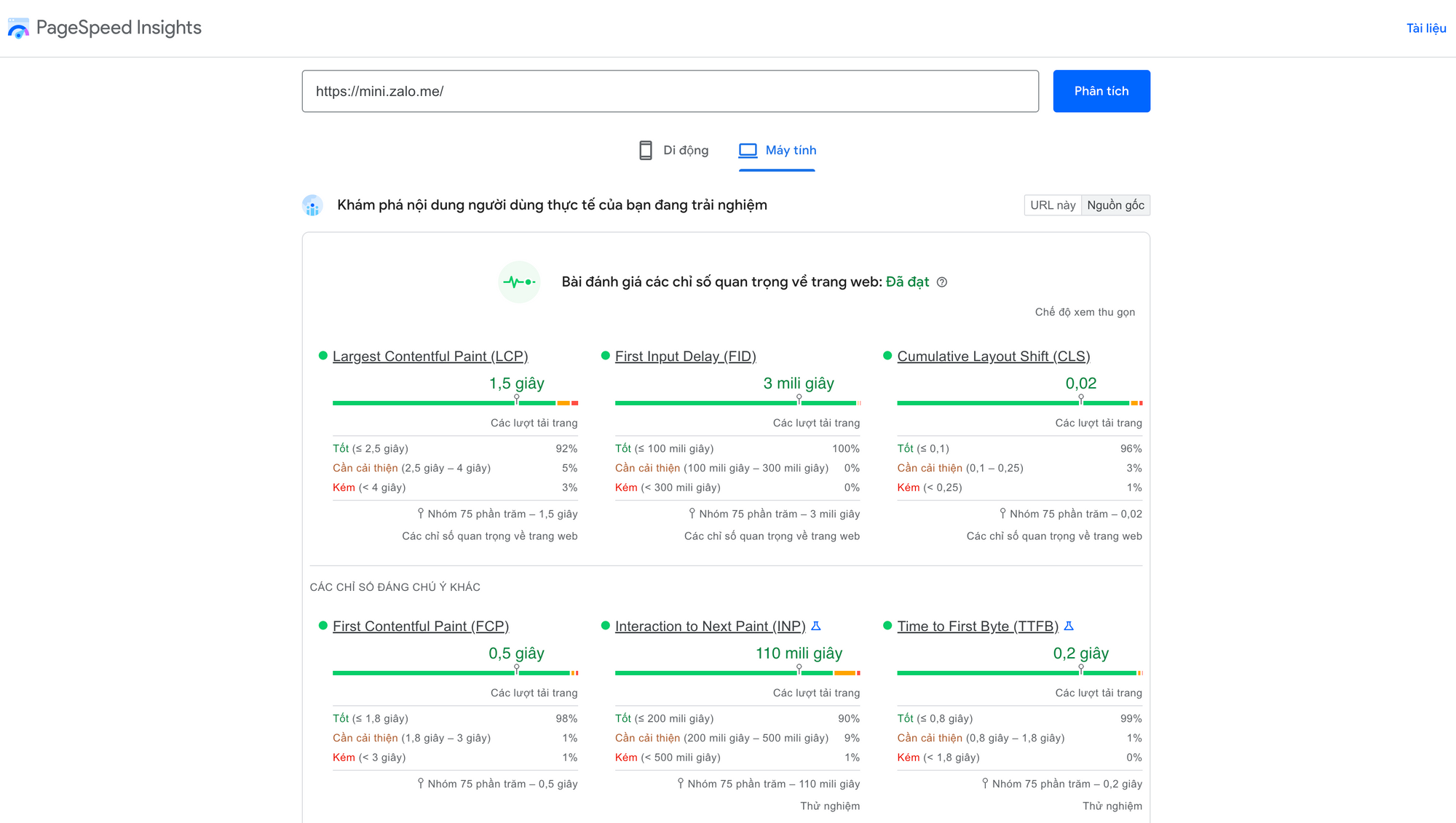
Task: Click the PageSpeed Insights title text
Action: 119,28
